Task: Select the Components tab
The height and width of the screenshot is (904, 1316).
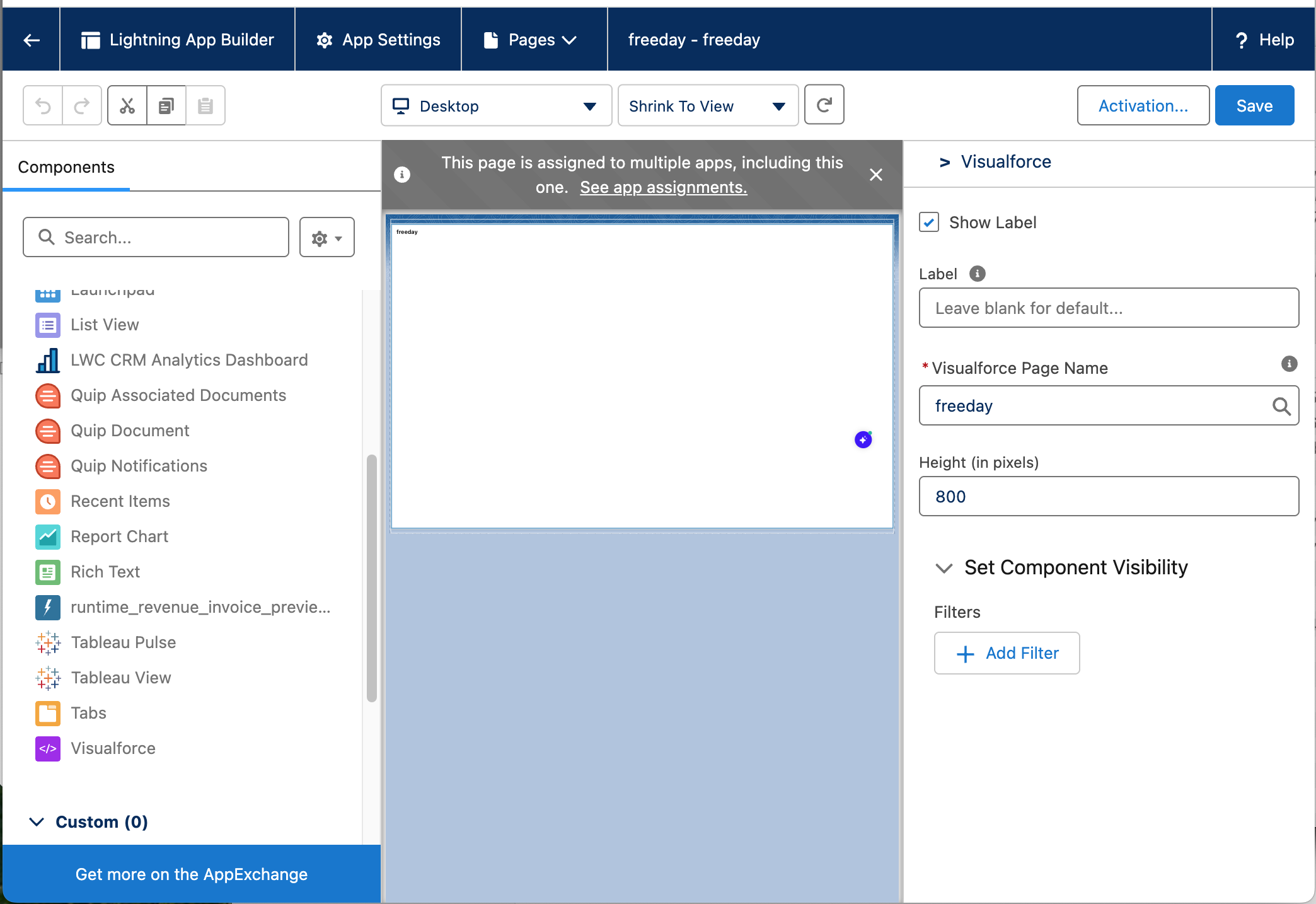Action: tap(66, 167)
